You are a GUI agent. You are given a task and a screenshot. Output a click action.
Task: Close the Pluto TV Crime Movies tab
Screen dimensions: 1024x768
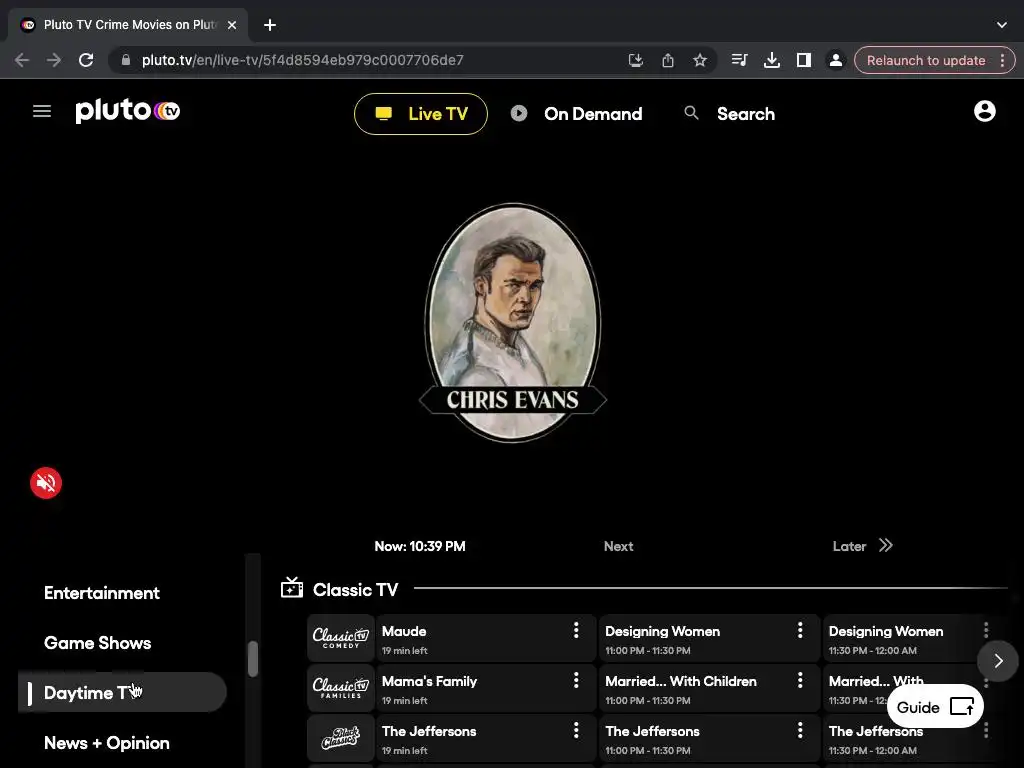click(x=232, y=25)
